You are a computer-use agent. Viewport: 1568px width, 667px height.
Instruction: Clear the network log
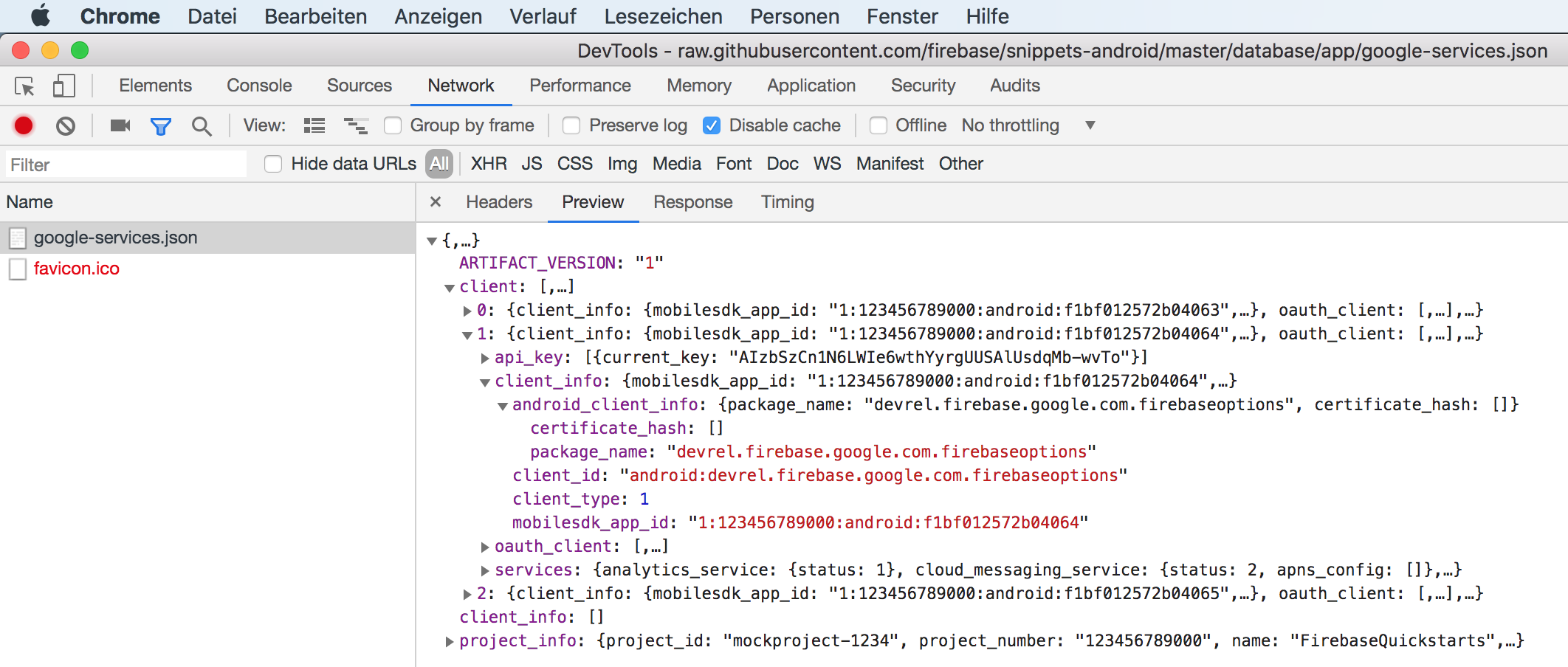[66, 126]
